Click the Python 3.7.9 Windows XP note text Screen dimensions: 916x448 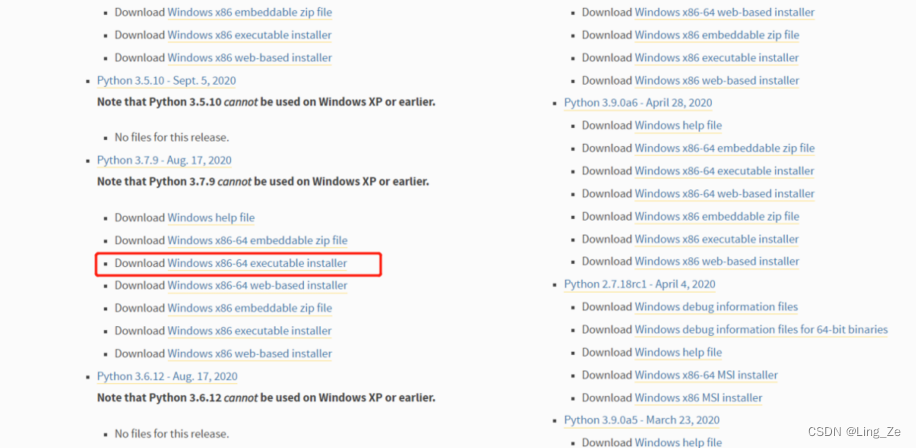coord(263,181)
